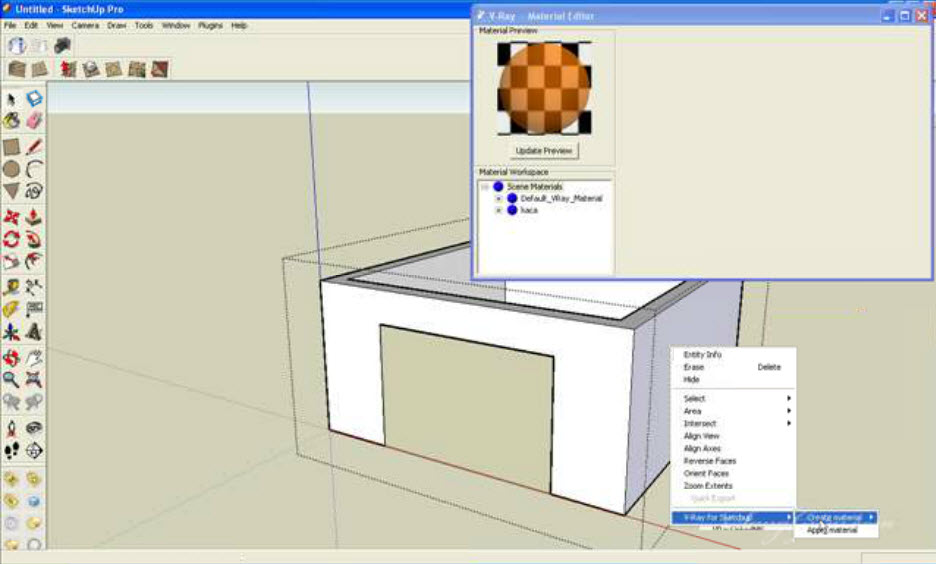Click the Make Component tool icon
The image size is (936, 564).
click(x=34, y=98)
